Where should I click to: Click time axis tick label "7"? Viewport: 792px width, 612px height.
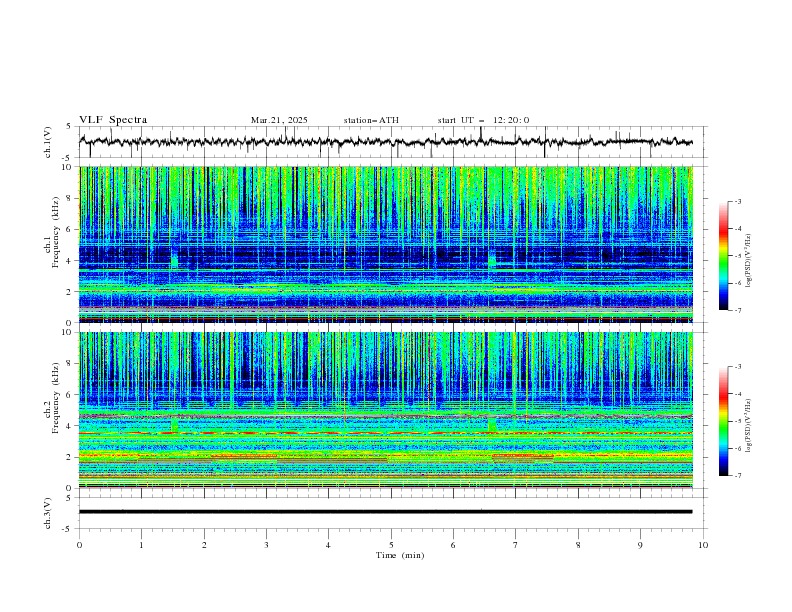(515, 545)
